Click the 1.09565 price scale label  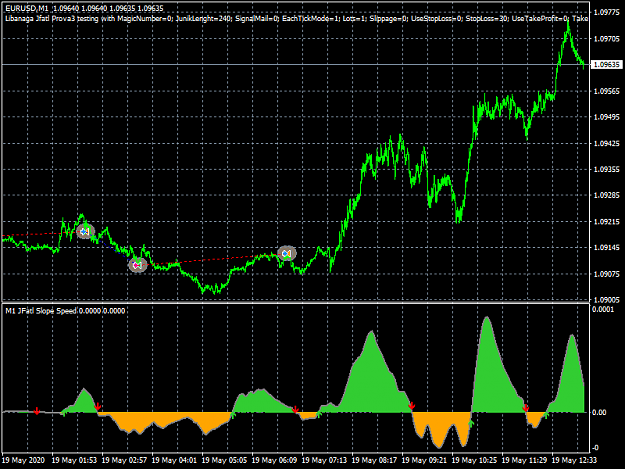(607, 91)
